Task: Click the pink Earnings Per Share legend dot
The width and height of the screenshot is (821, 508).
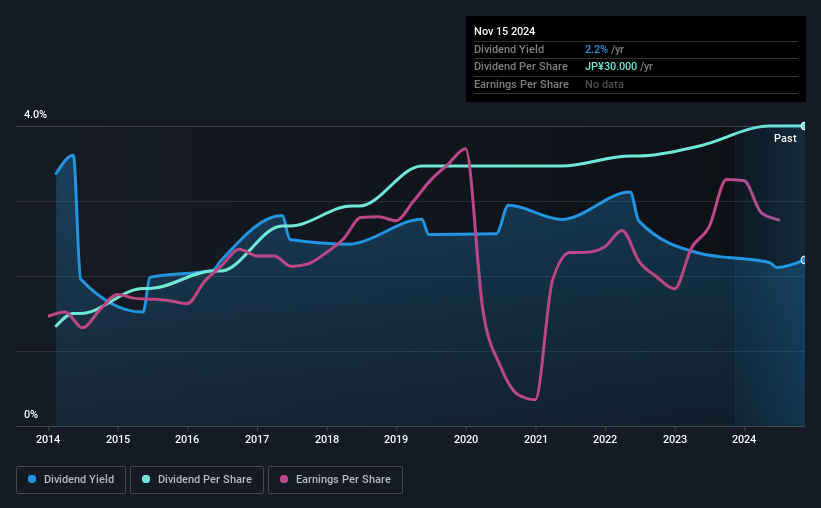Action: [284, 479]
